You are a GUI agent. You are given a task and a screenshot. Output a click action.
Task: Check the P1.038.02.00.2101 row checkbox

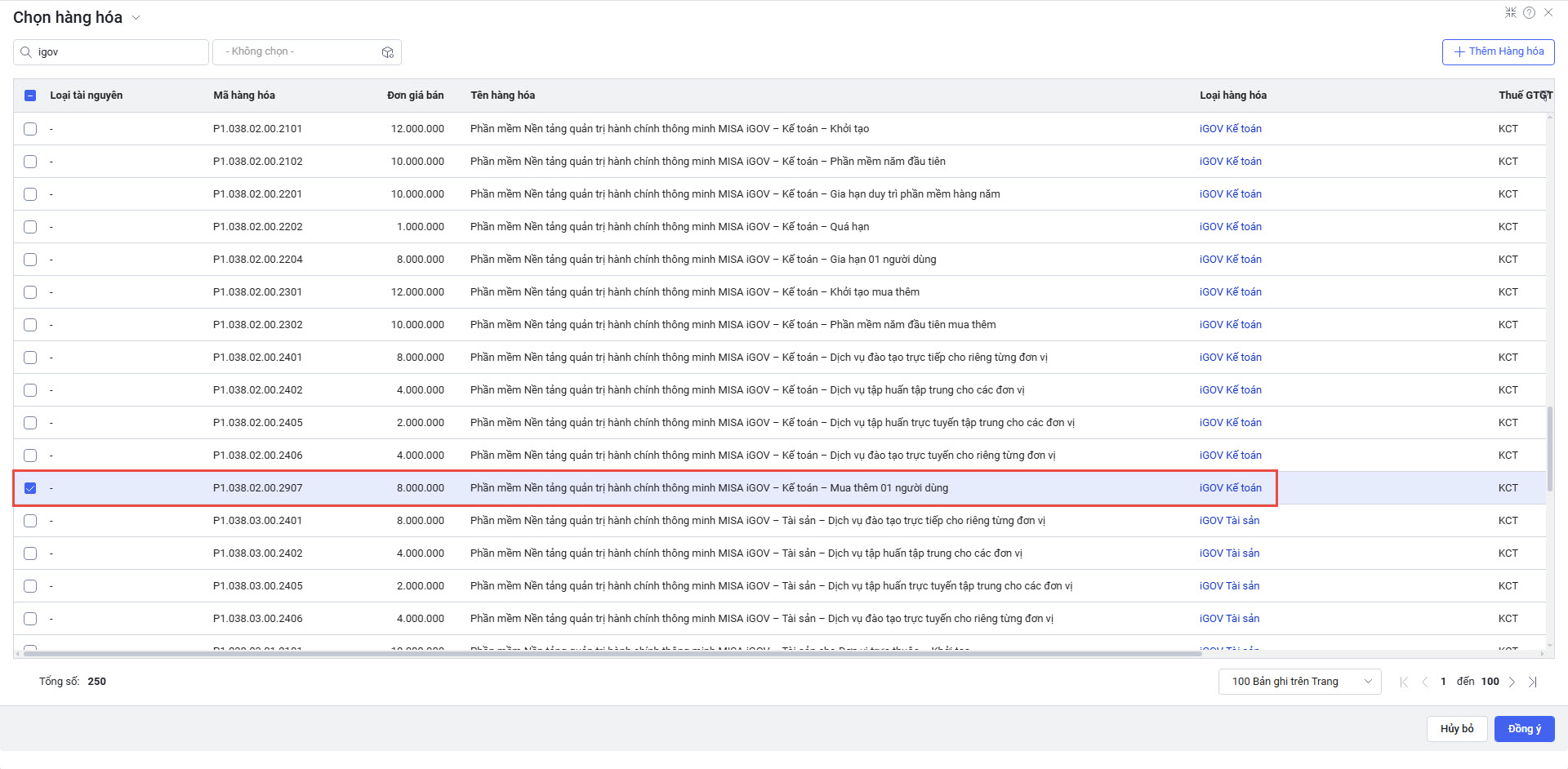tap(30, 129)
